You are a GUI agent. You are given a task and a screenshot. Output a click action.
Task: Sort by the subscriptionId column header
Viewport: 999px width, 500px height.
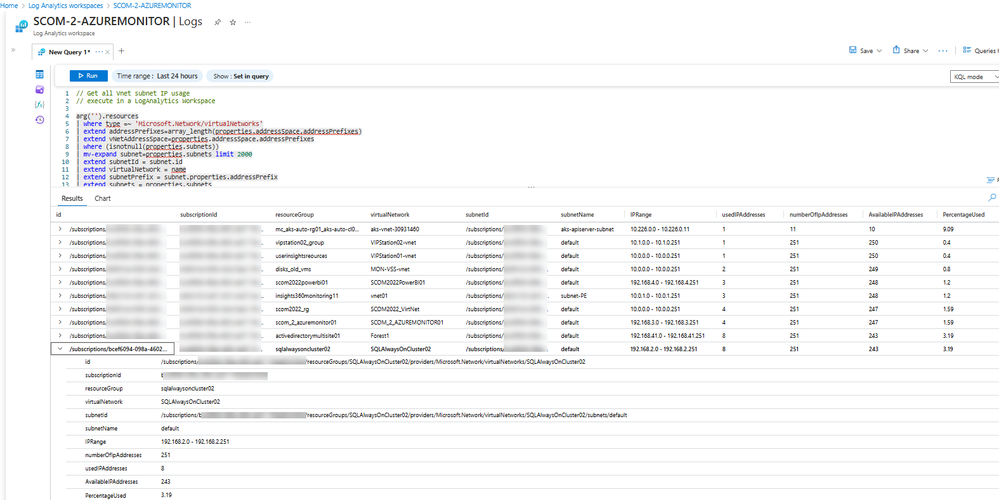[x=199, y=215]
